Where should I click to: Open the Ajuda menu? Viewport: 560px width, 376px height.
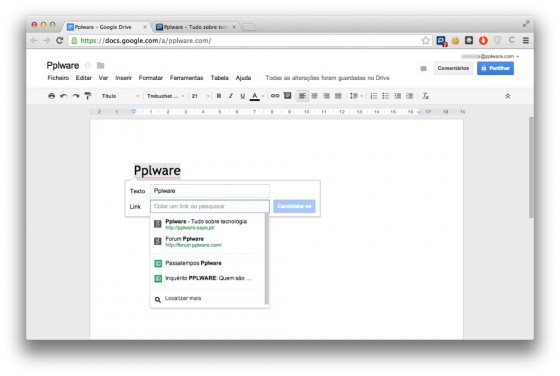[243, 78]
